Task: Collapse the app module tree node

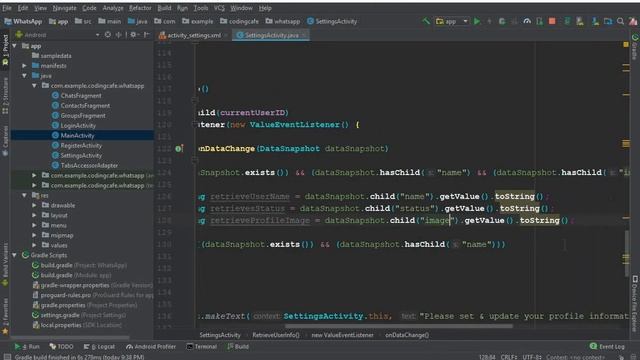Action: click(x=15, y=46)
